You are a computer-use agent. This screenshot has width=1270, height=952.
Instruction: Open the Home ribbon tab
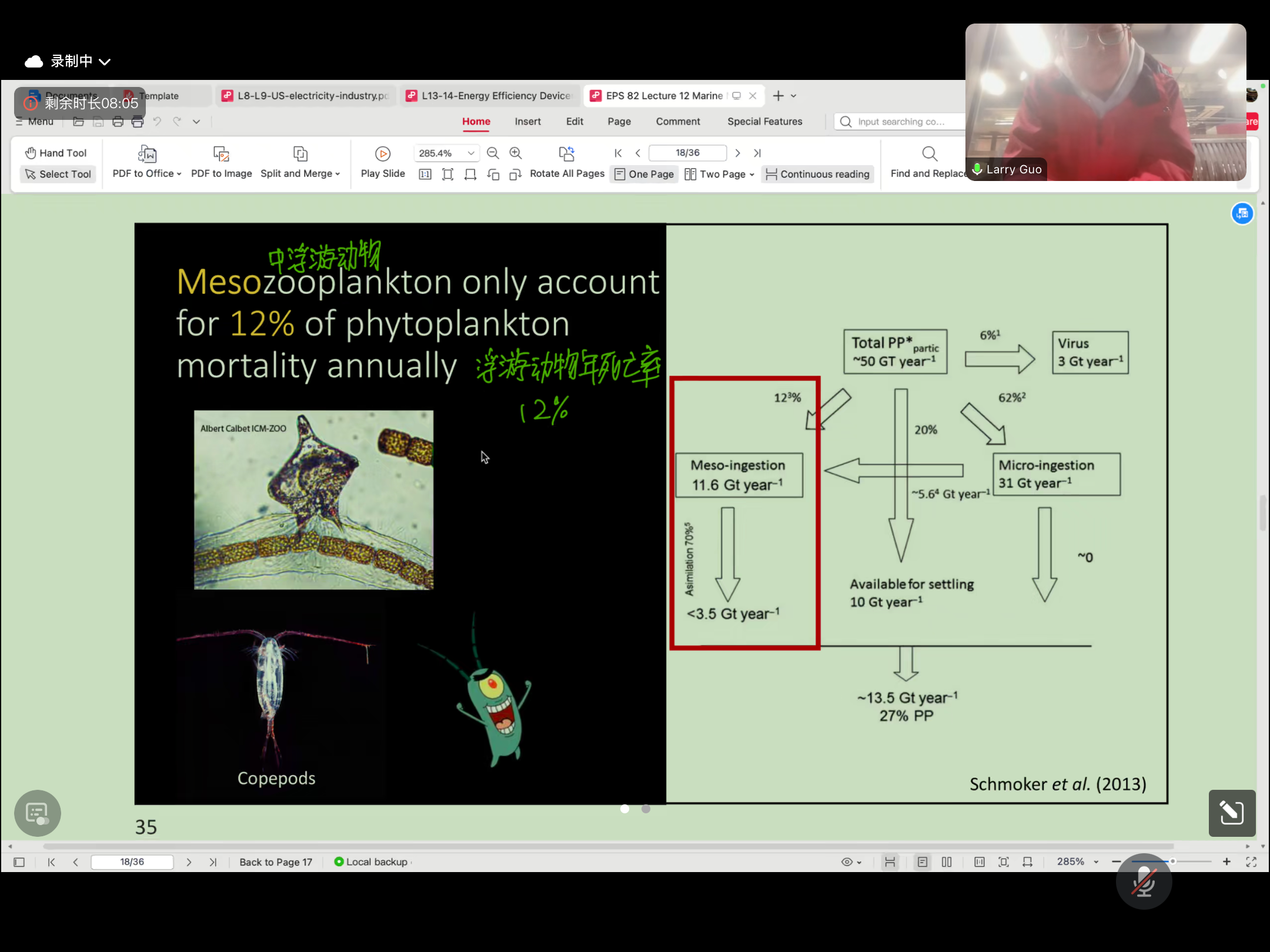pyautogui.click(x=476, y=122)
